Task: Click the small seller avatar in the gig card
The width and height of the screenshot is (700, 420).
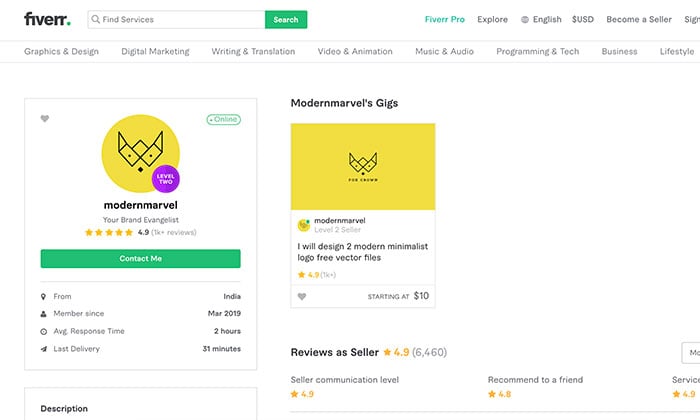Action: coord(304,225)
